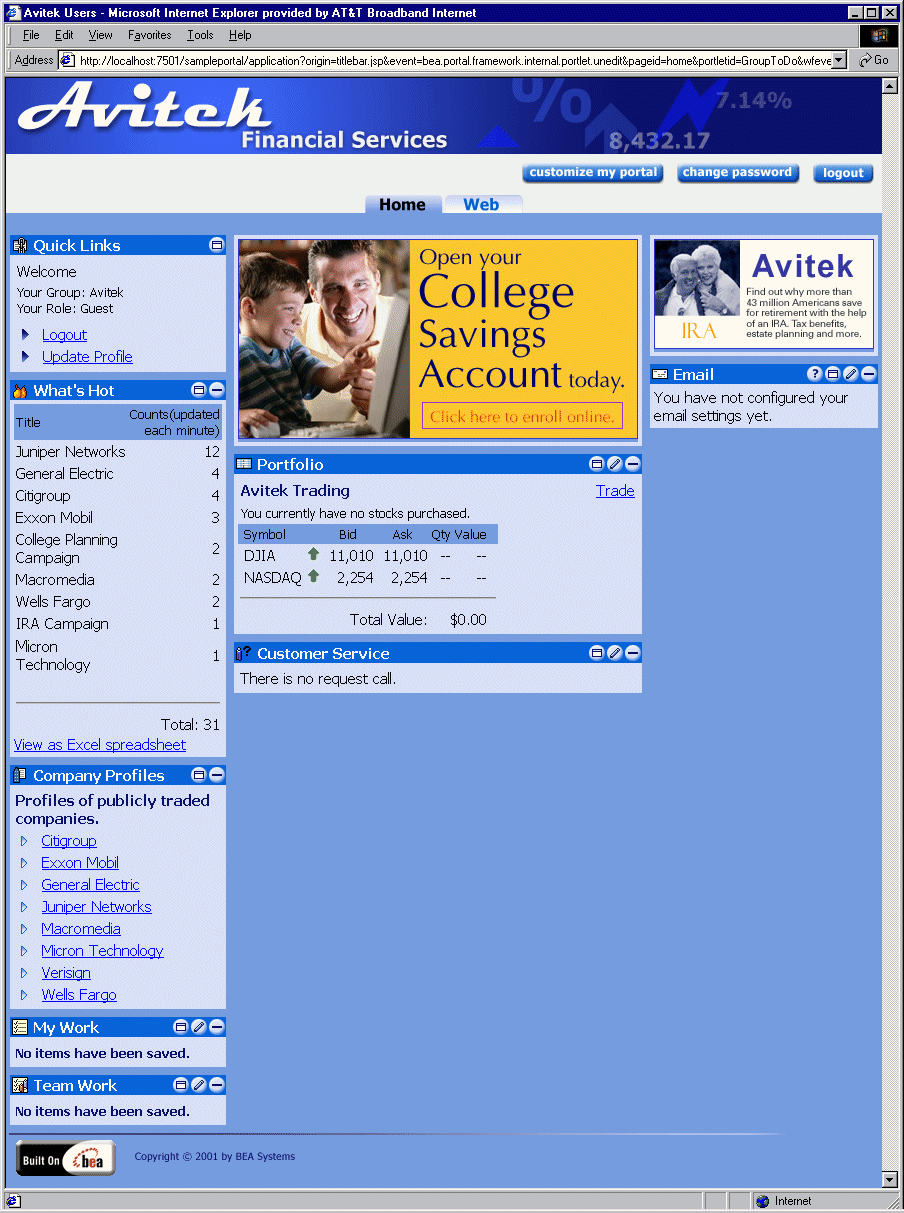Minimize the Customer Service portlet
Image resolution: width=904 pixels, height=1213 pixels.
tap(633, 653)
